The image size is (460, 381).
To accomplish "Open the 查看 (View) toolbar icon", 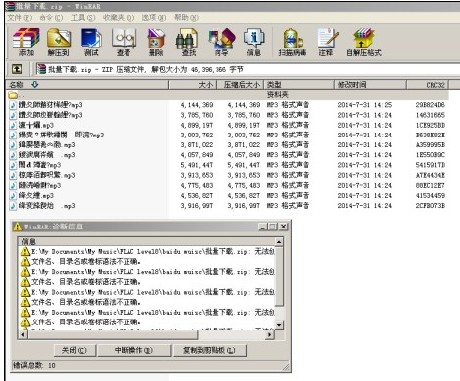I will (x=124, y=42).
